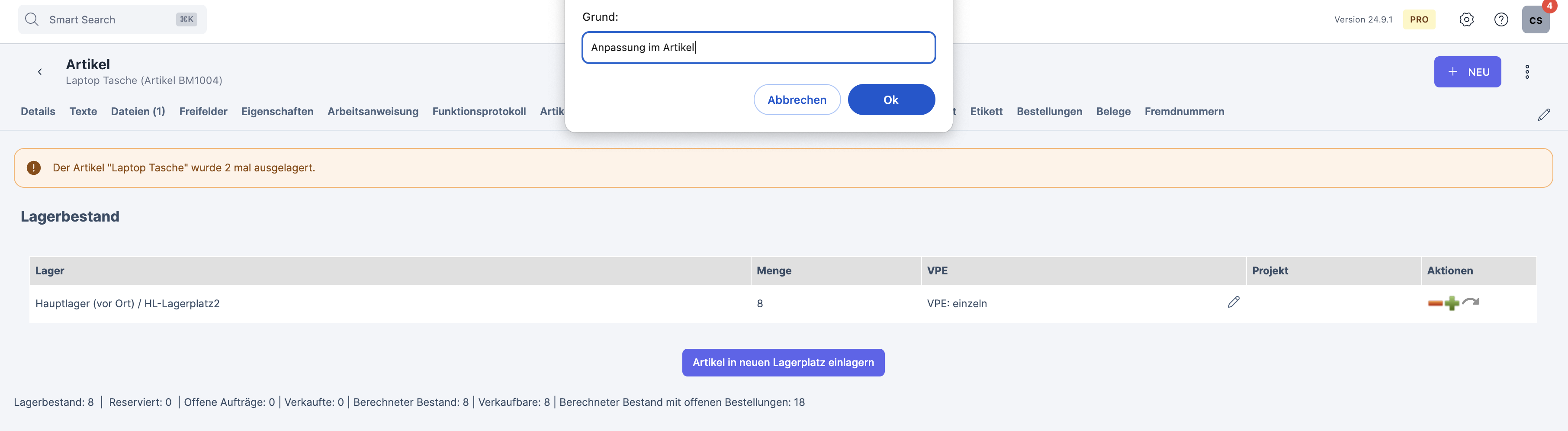The width and height of the screenshot is (1568, 431).
Task: Click the green plus stock add icon
Action: [x=1452, y=303]
